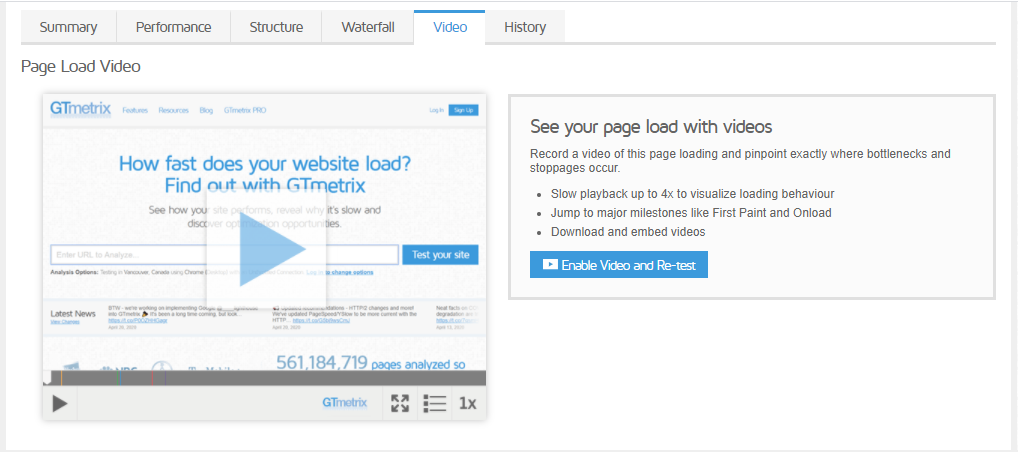Toggle fullscreen mode for the video

[x=400, y=403]
